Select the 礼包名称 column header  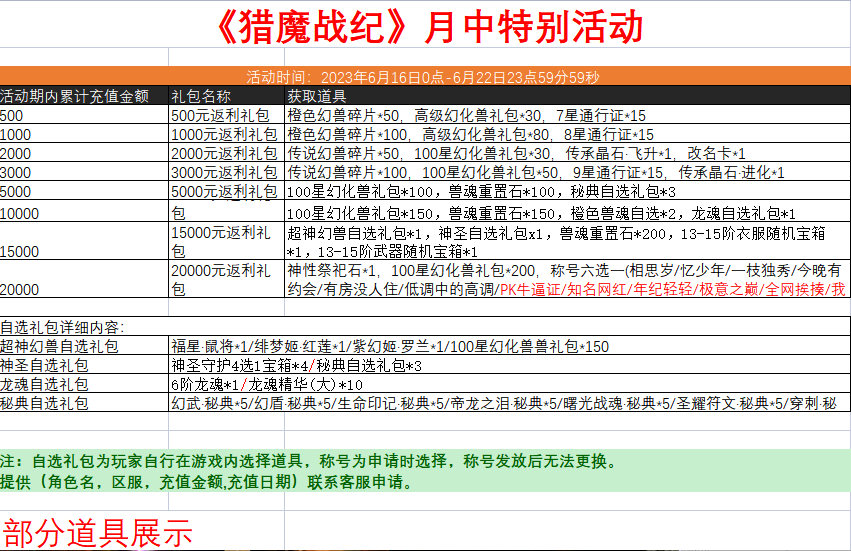coord(201,96)
